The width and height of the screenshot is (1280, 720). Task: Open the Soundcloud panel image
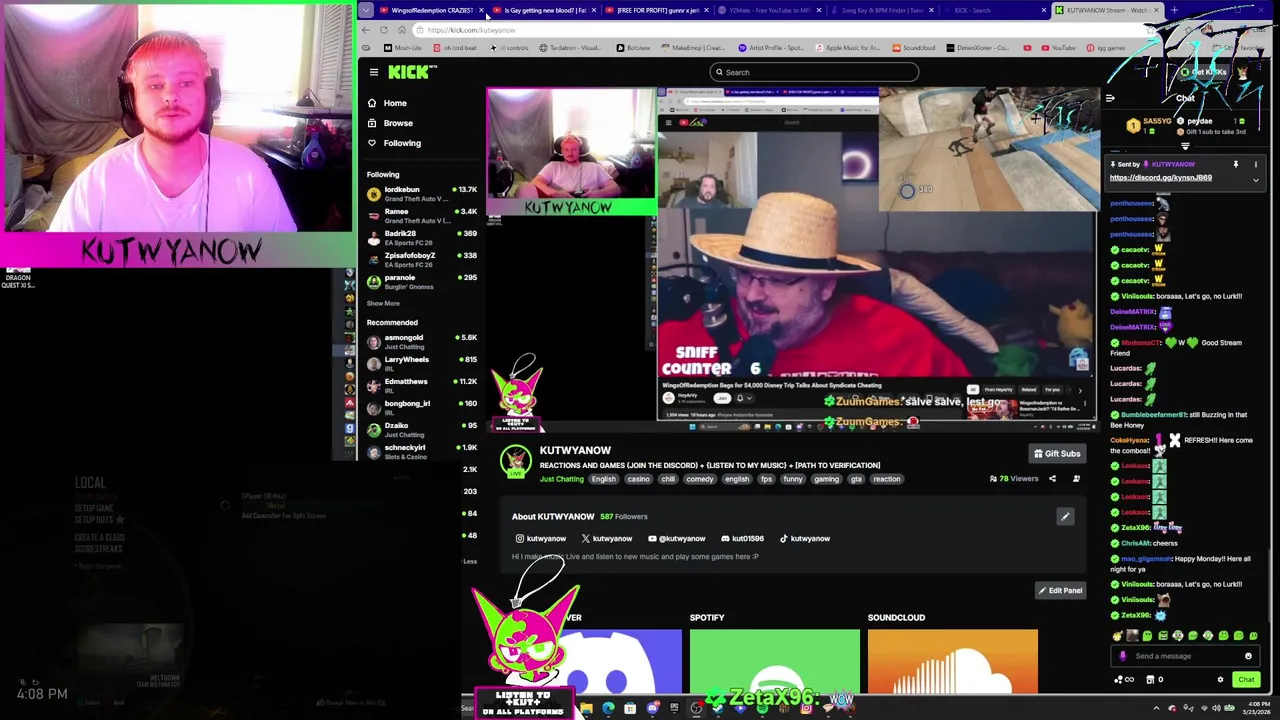click(952, 661)
